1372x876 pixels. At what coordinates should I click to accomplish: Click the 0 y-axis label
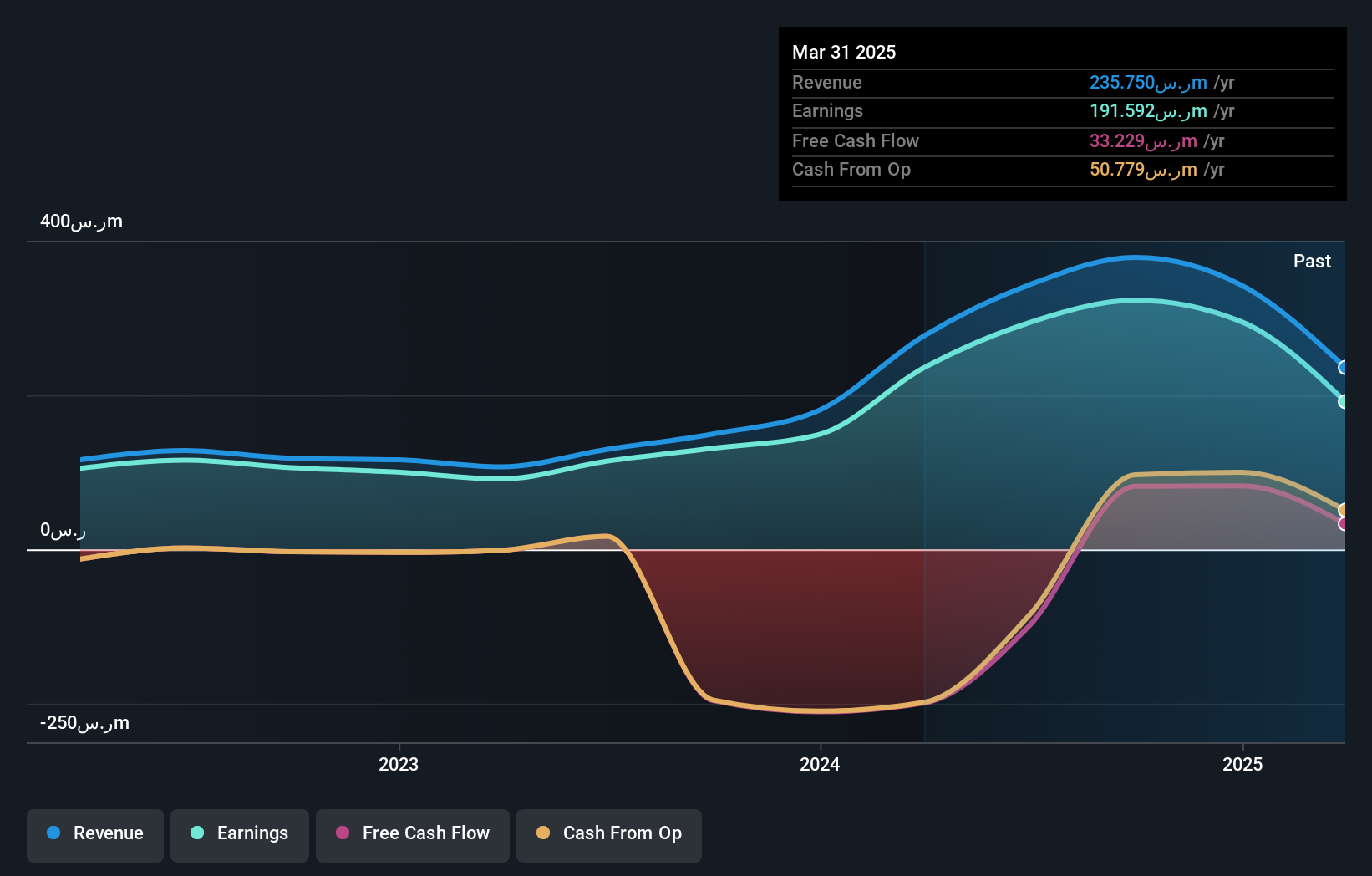click(63, 530)
